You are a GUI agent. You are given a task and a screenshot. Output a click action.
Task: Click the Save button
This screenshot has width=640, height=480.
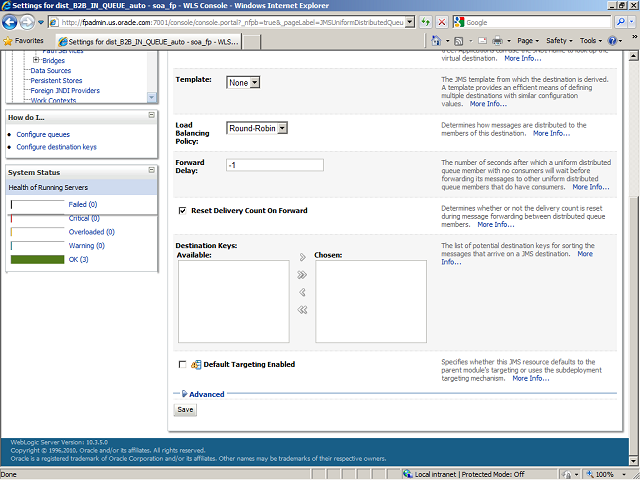[x=185, y=410]
